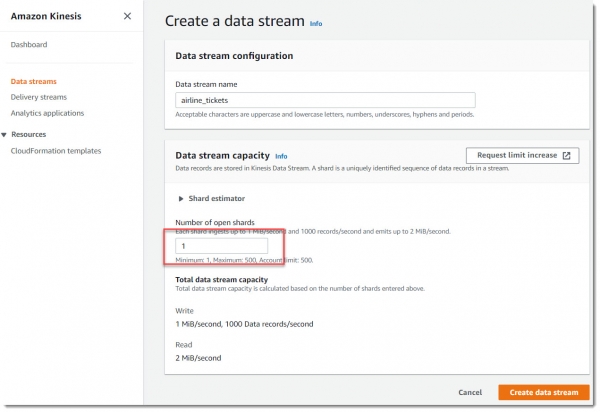The height and width of the screenshot is (412, 600).
Task: Click the Amazon Kinesis sidebar title
Action: 46,17
